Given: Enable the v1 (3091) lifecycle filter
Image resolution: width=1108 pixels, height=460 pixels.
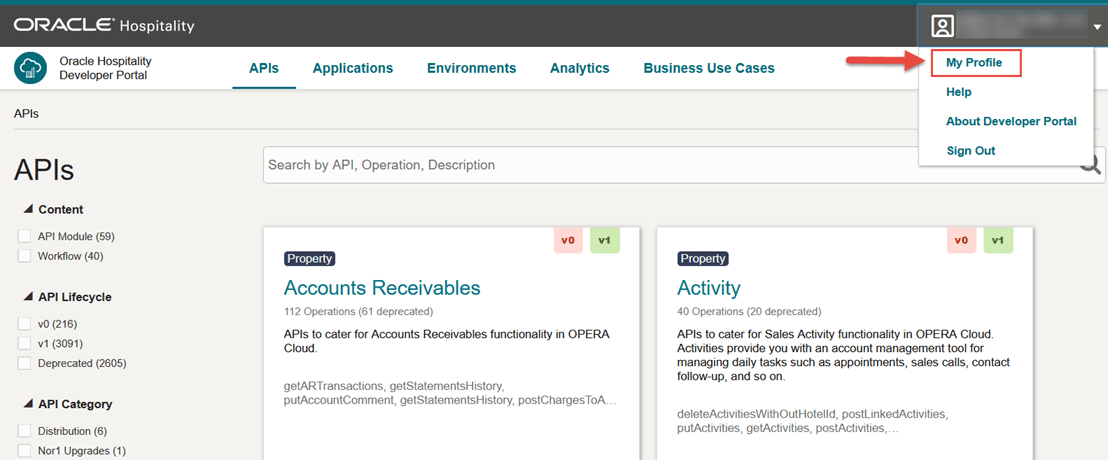Looking at the screenshot, I should point(25,343).
